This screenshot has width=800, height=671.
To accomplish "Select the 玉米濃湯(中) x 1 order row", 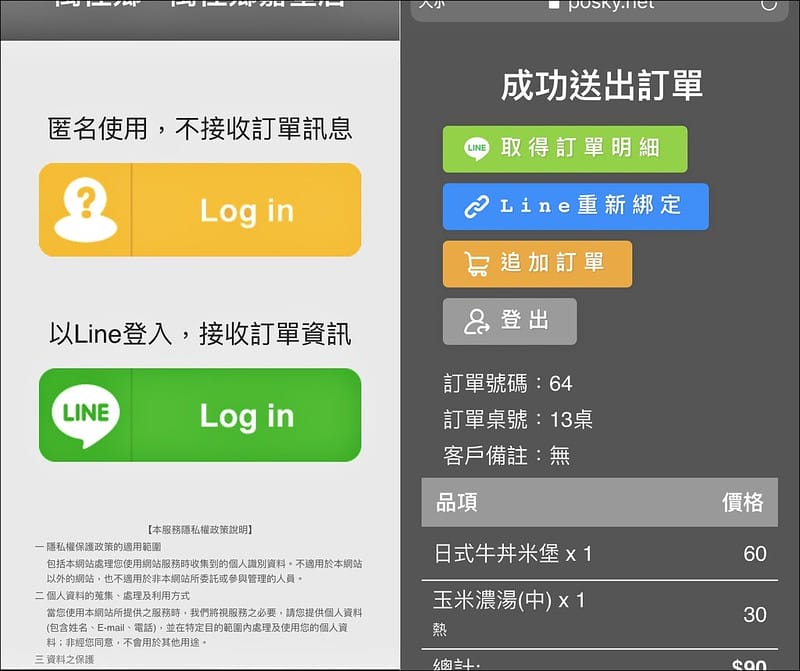I will 599,612.
